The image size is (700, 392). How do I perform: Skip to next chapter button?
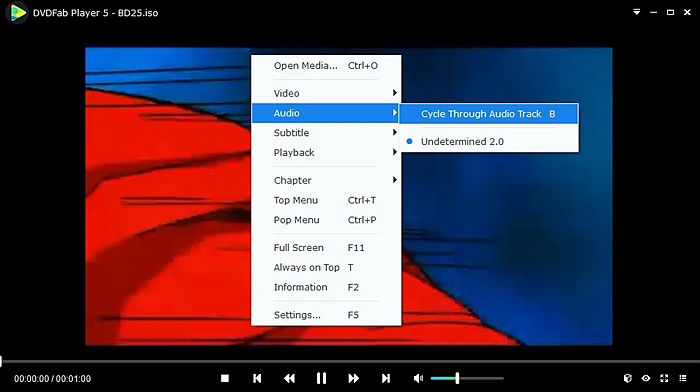point(386,378)
